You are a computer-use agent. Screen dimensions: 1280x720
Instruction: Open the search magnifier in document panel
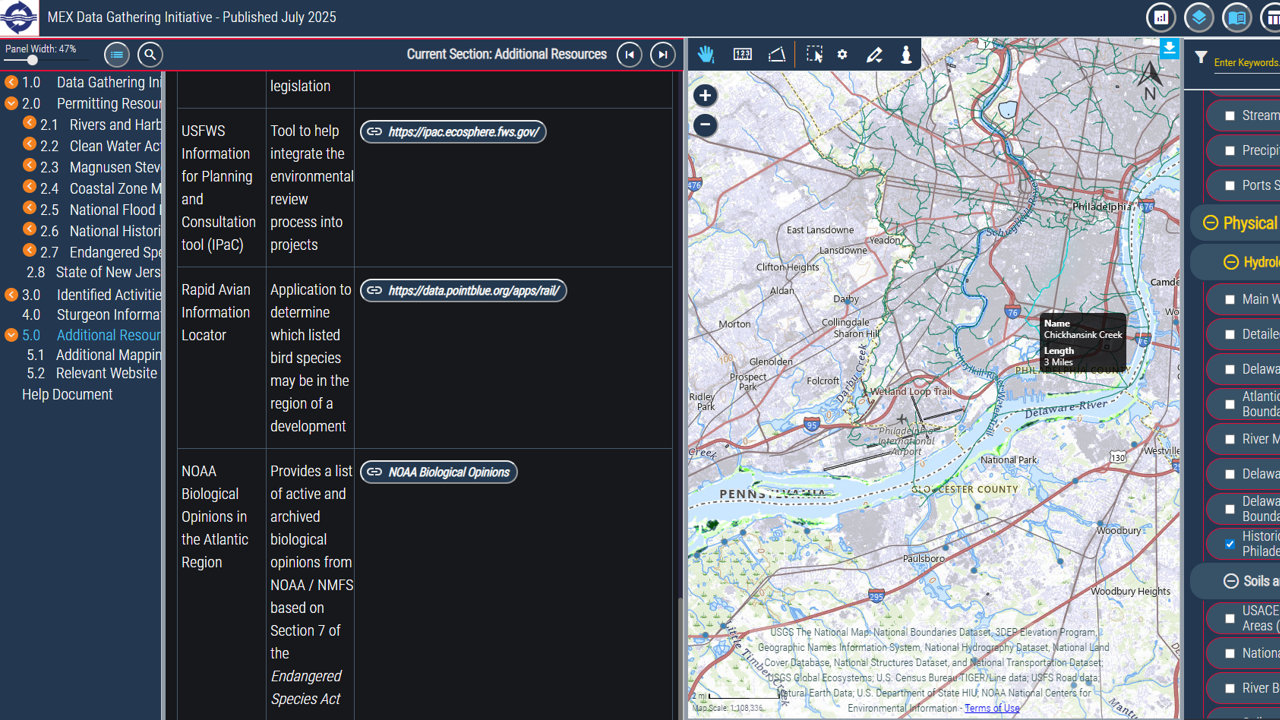pos(150,55)
